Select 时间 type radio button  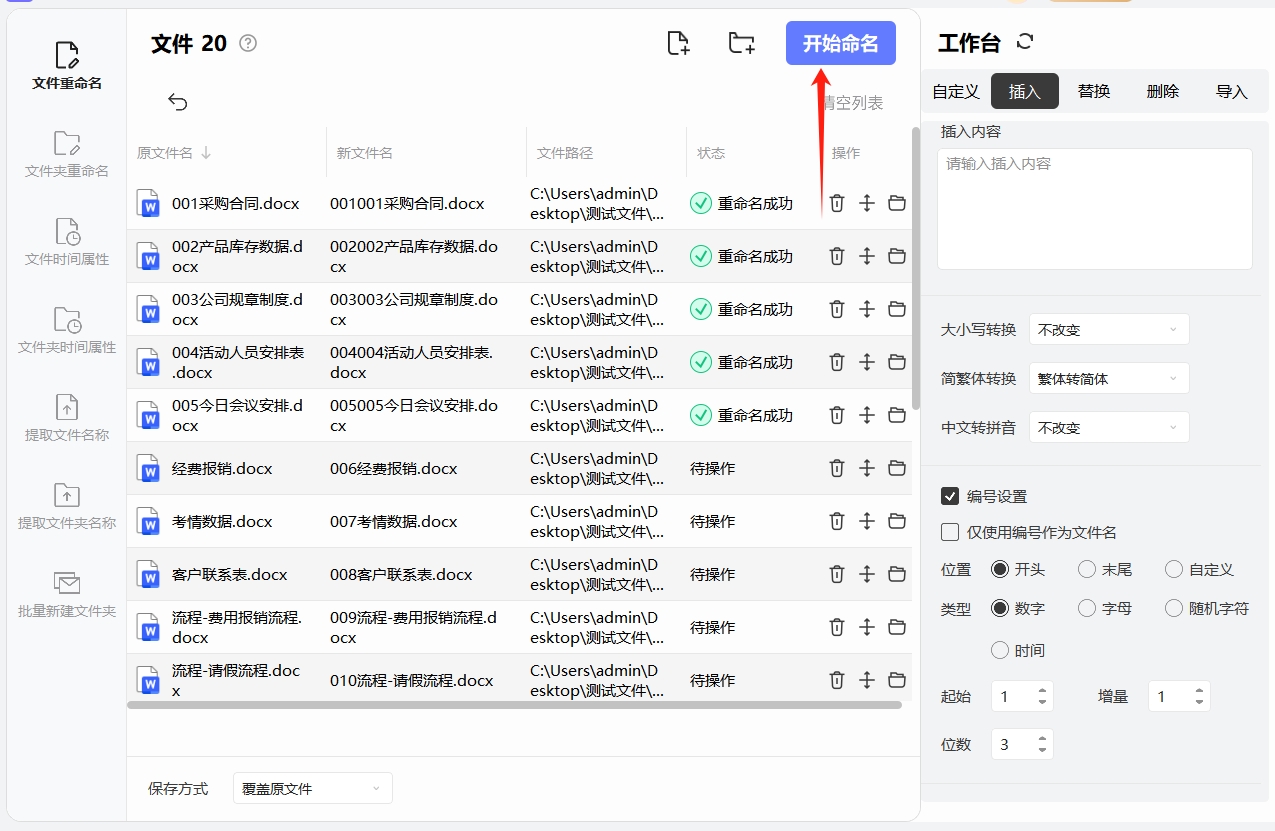(999, 650)
